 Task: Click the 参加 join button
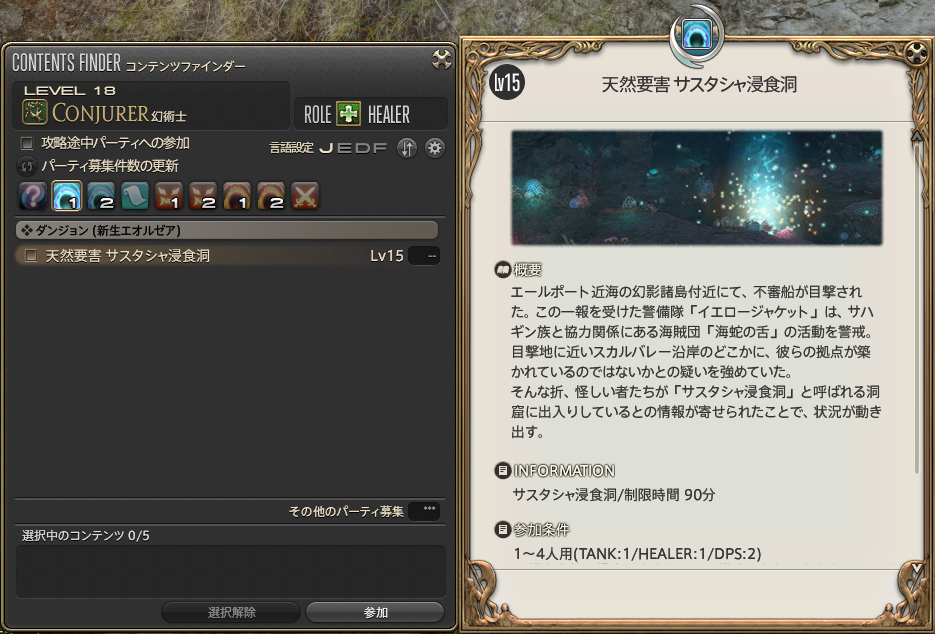[375, 613]
